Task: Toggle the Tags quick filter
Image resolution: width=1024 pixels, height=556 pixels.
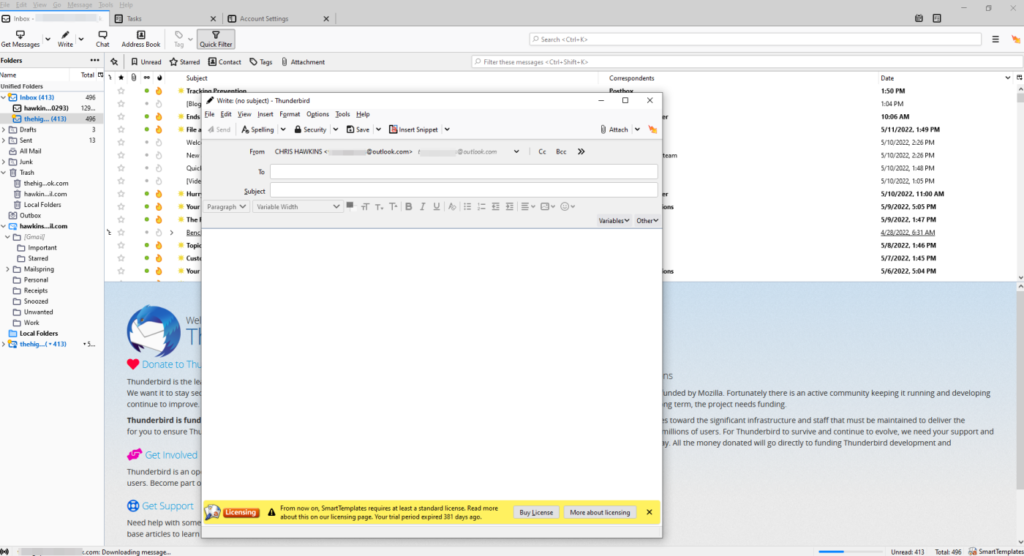Action: coord(261,62)
